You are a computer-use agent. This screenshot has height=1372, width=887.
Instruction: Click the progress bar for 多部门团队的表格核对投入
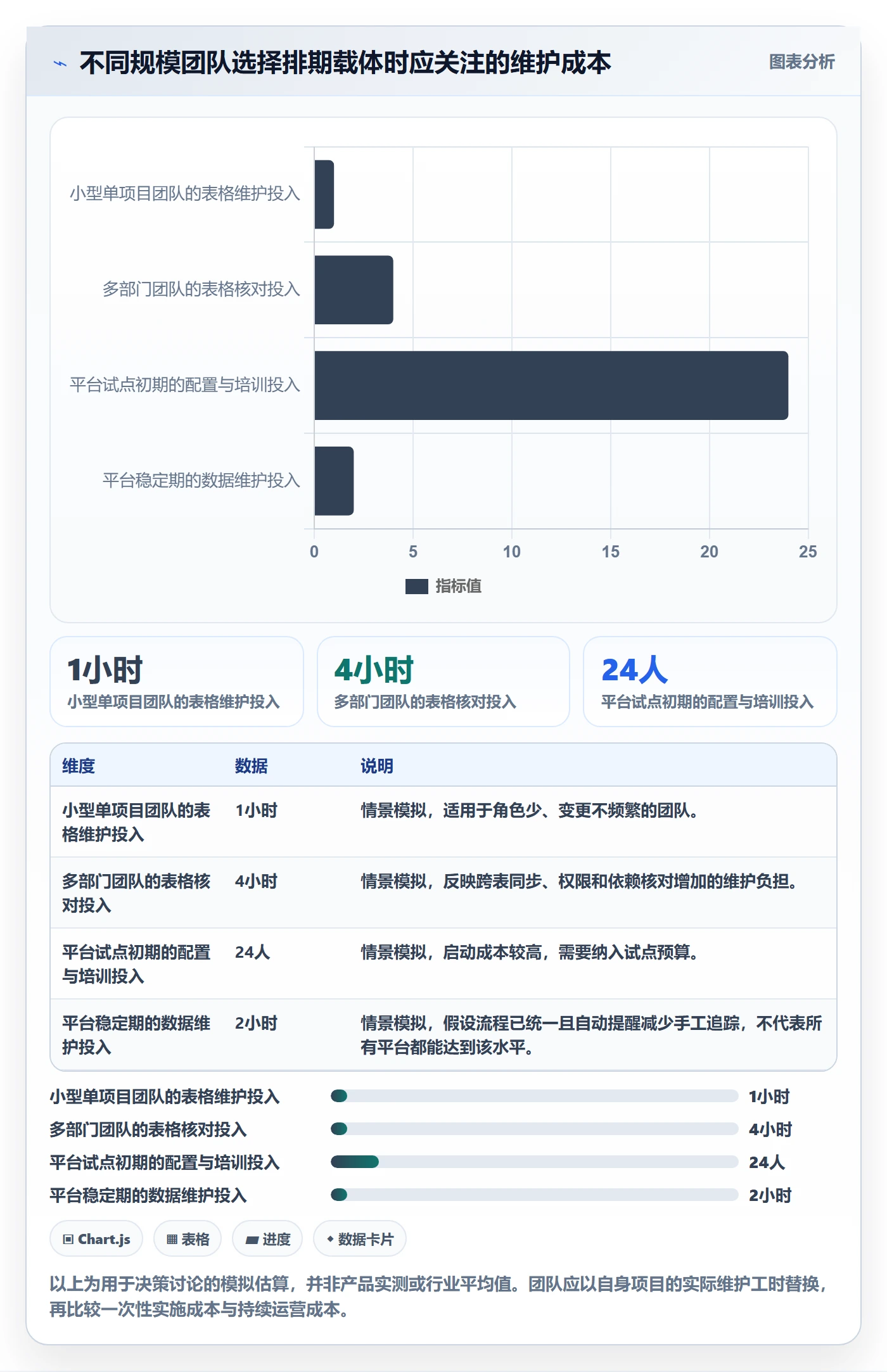(534, 1129)
